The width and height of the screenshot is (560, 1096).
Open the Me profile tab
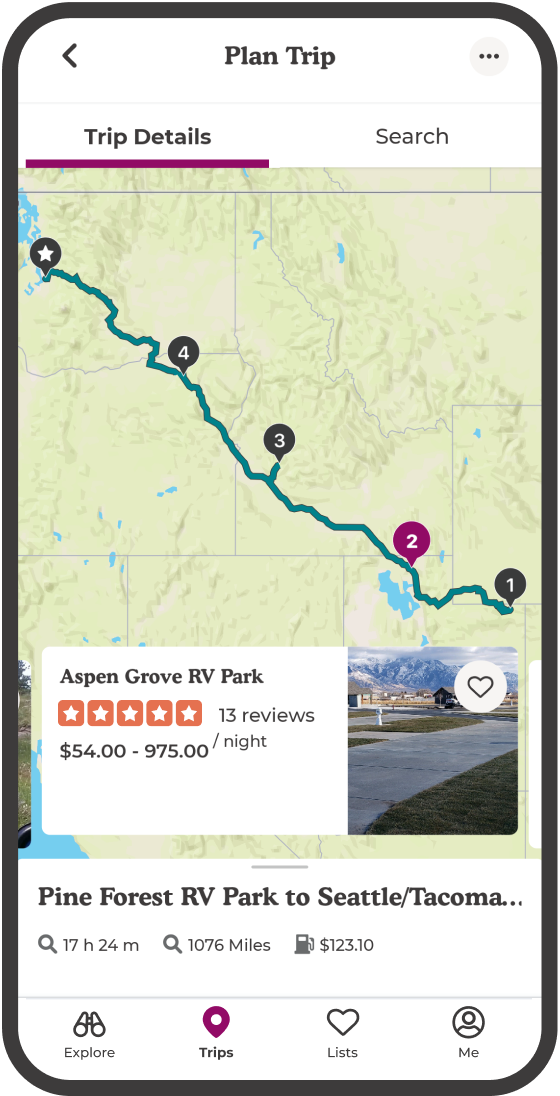point(468,1033)
